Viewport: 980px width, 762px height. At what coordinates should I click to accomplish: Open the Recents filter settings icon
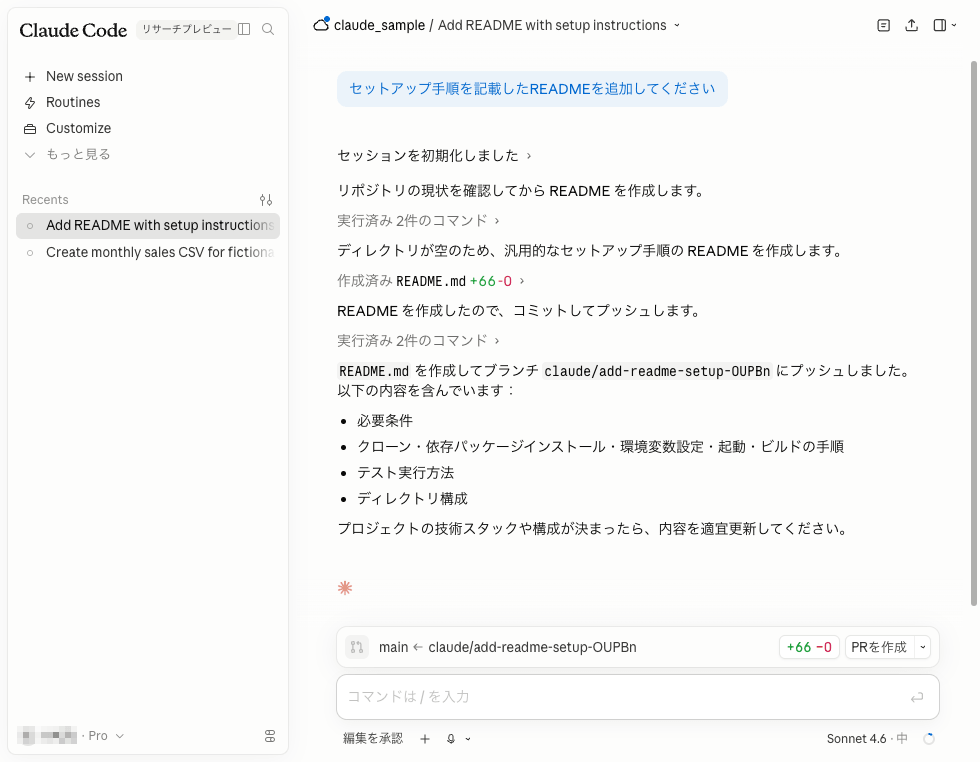pos(266,200)
